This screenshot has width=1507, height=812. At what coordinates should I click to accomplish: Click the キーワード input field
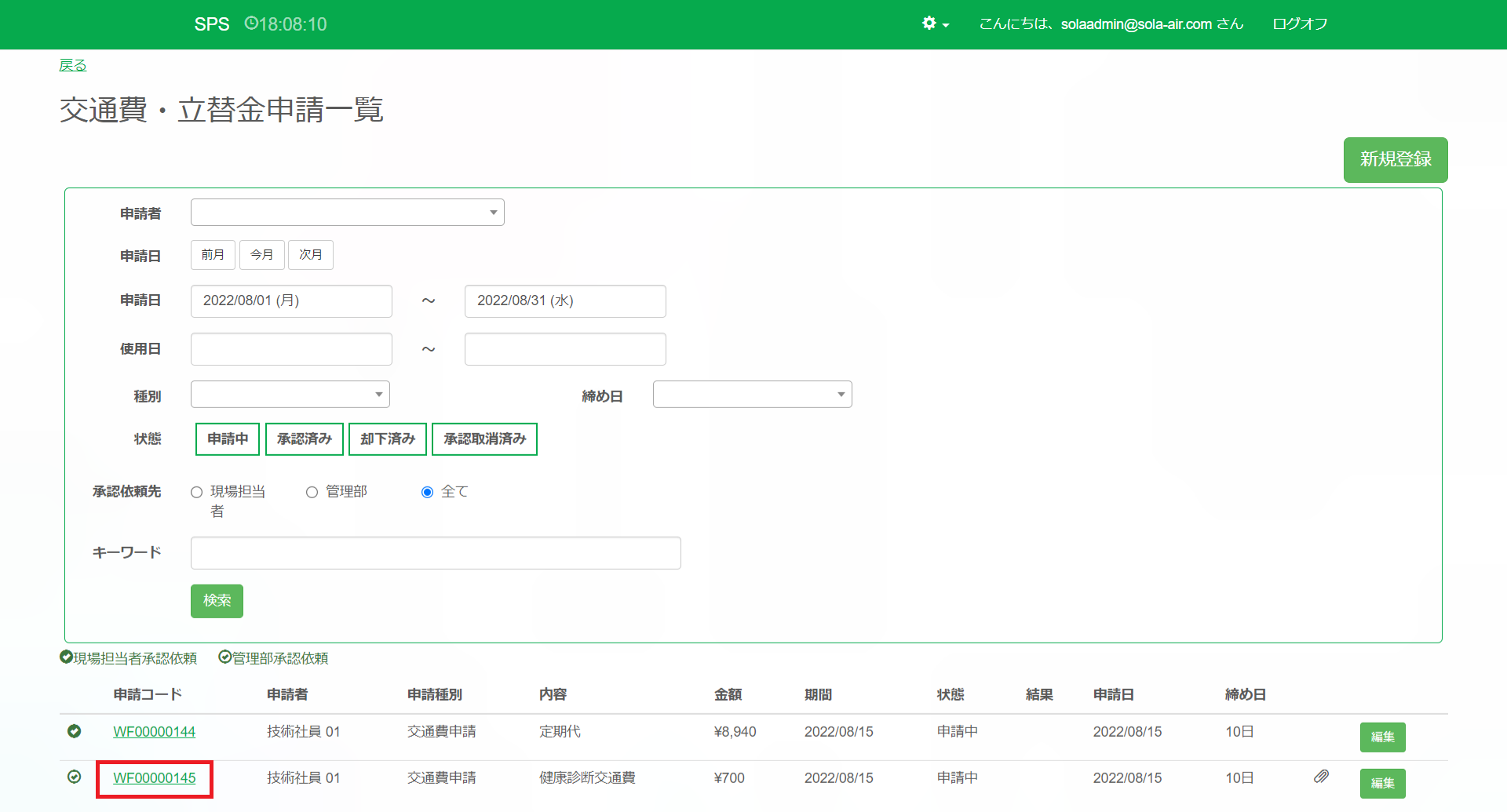(x=436, y=553)
